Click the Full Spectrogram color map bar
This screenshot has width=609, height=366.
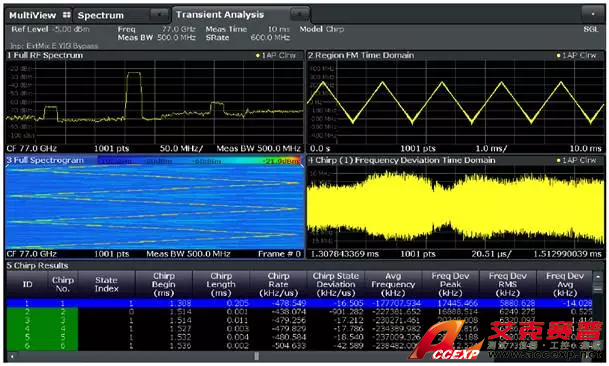[199, 160]
